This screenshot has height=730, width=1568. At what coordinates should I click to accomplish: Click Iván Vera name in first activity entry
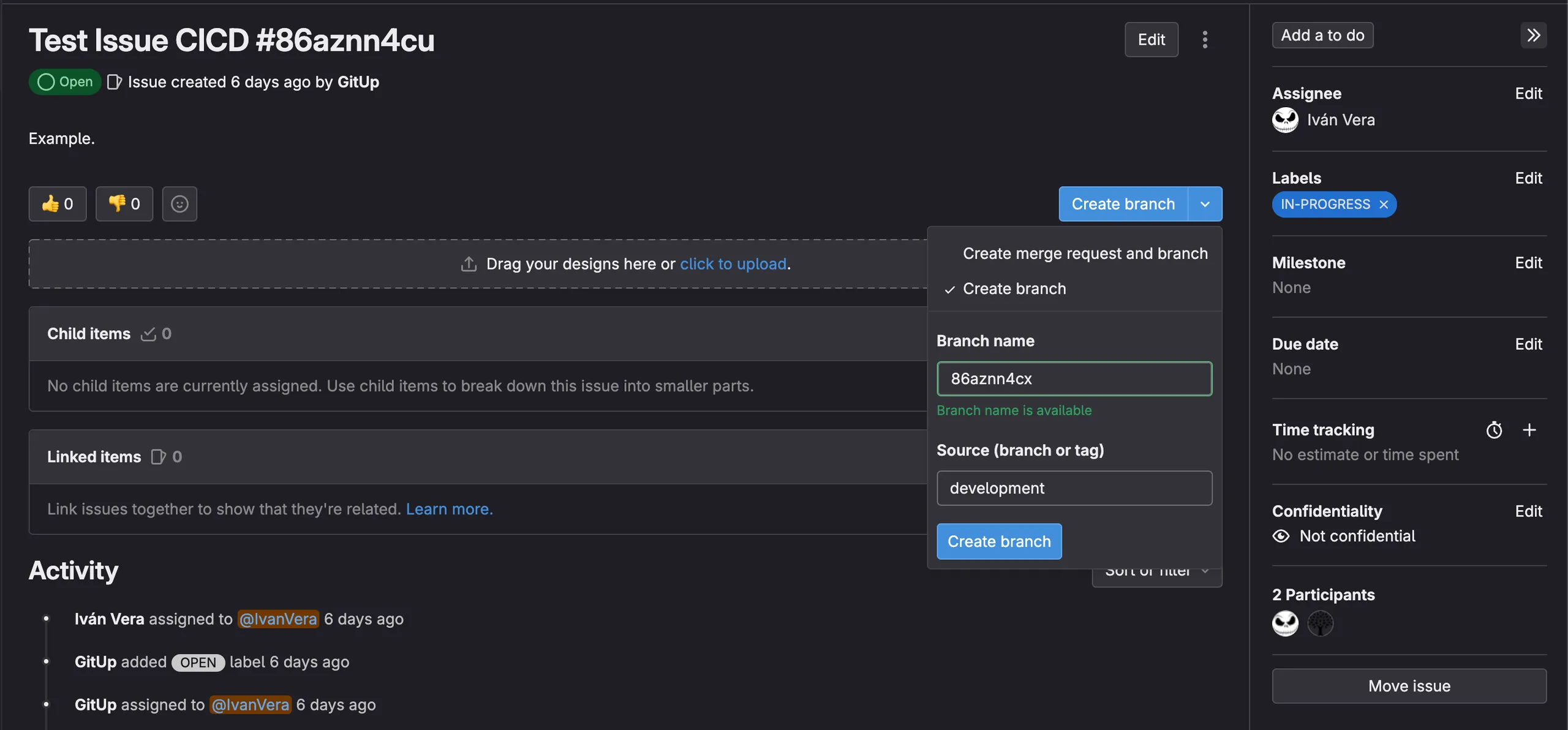click(x=110, y=619)
